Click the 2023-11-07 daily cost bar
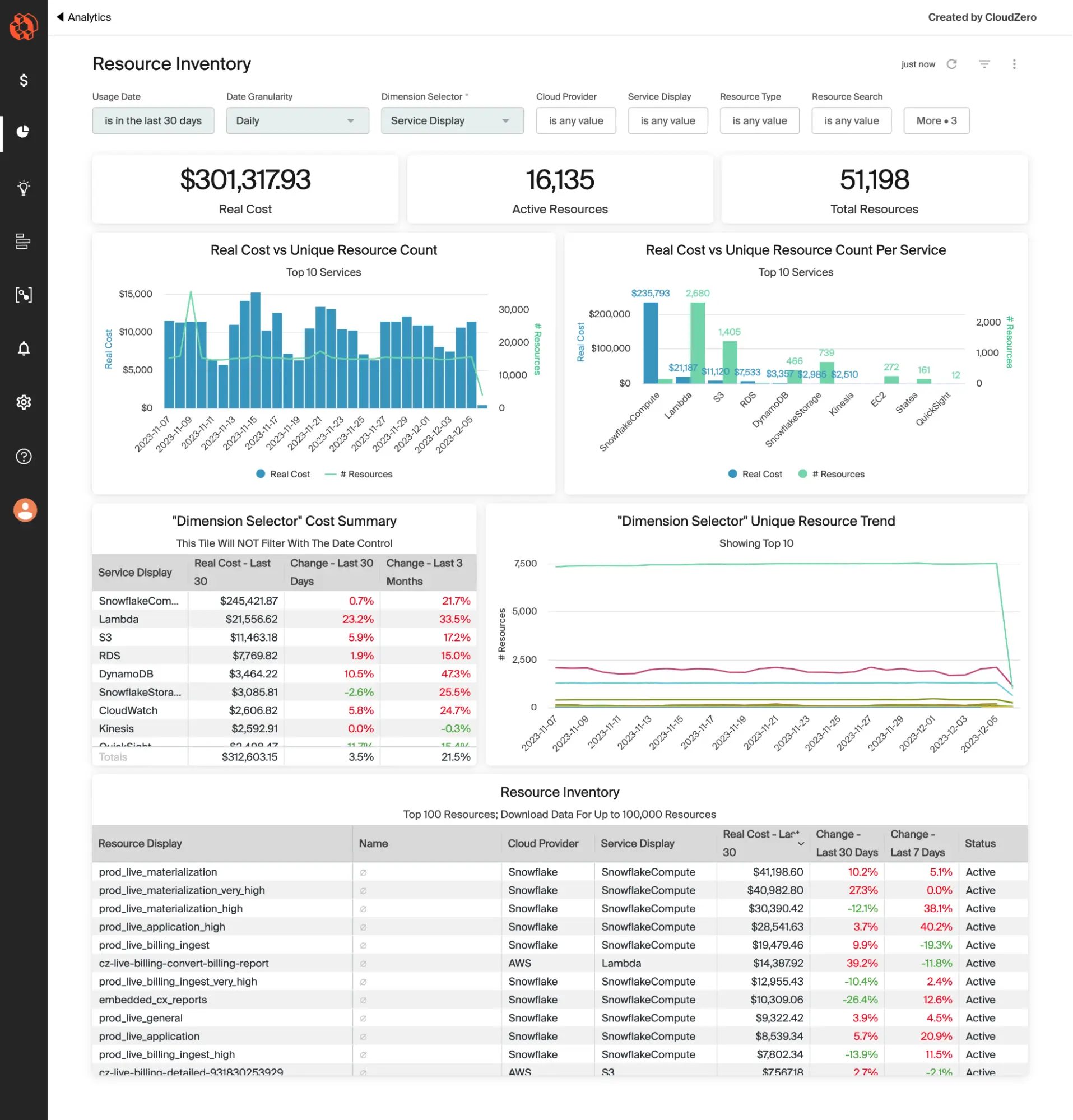1073x1120 pixels. pyautogui.click(x=169, y=365)
